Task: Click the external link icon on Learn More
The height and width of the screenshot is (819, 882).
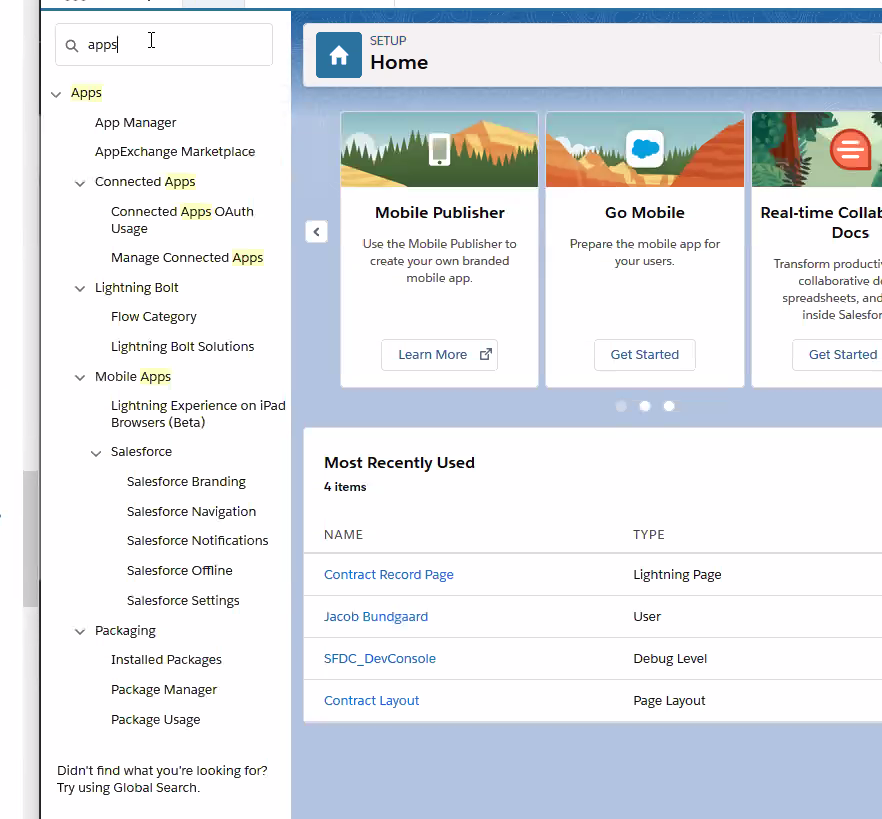Action: tap(485, 354)
